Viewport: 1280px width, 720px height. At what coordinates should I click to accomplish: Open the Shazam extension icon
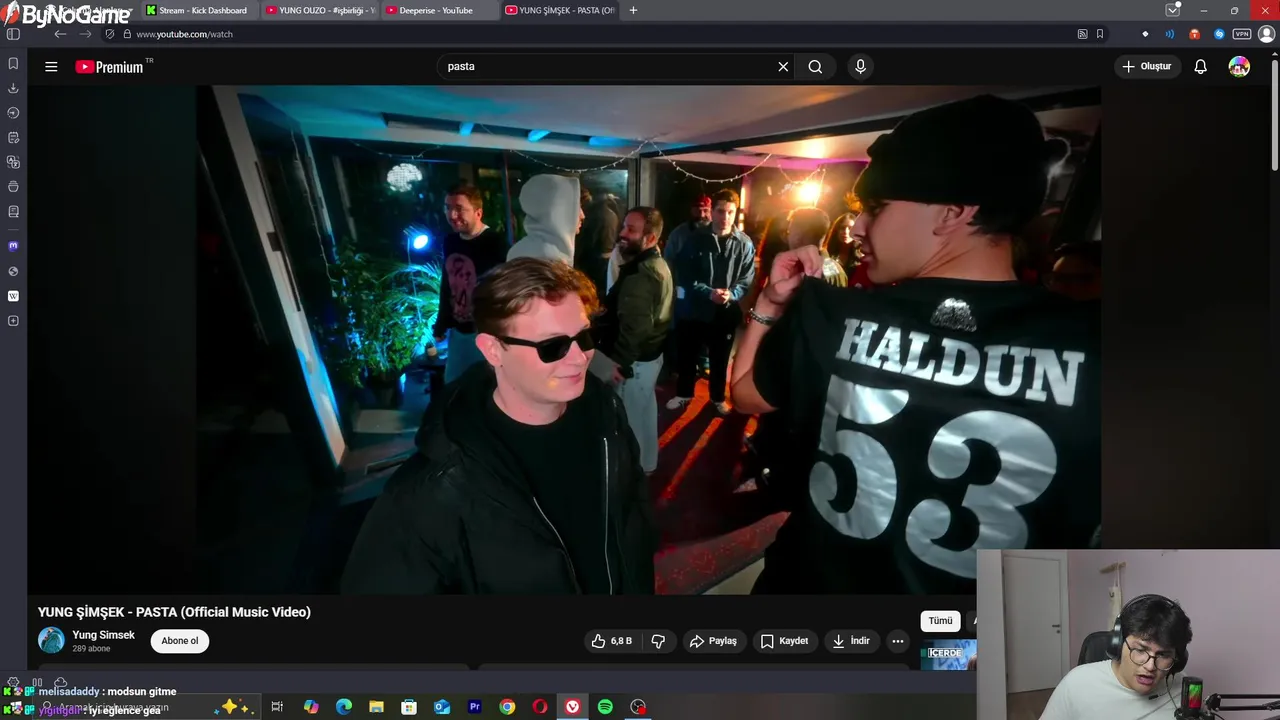pos(1219,34)
